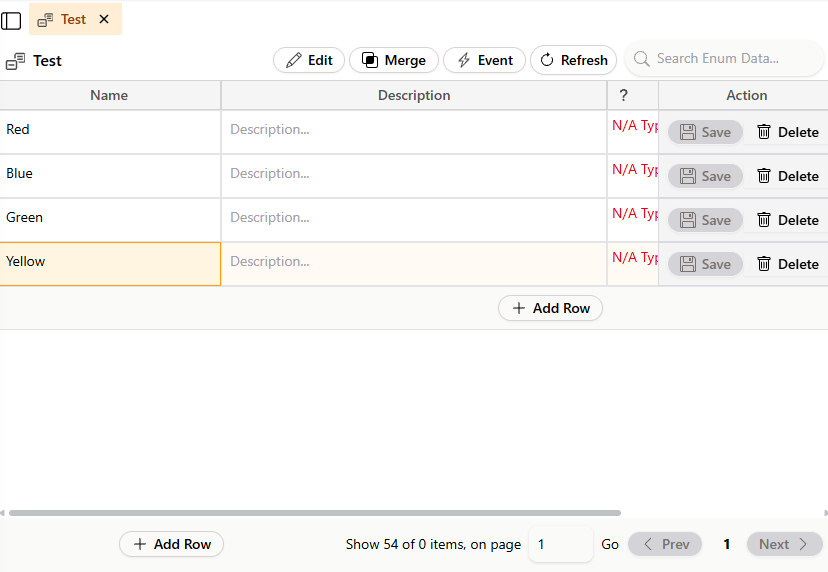This screenshot has height=572, width=828.
Task: Save the Green row
Action: coord(705,220)
